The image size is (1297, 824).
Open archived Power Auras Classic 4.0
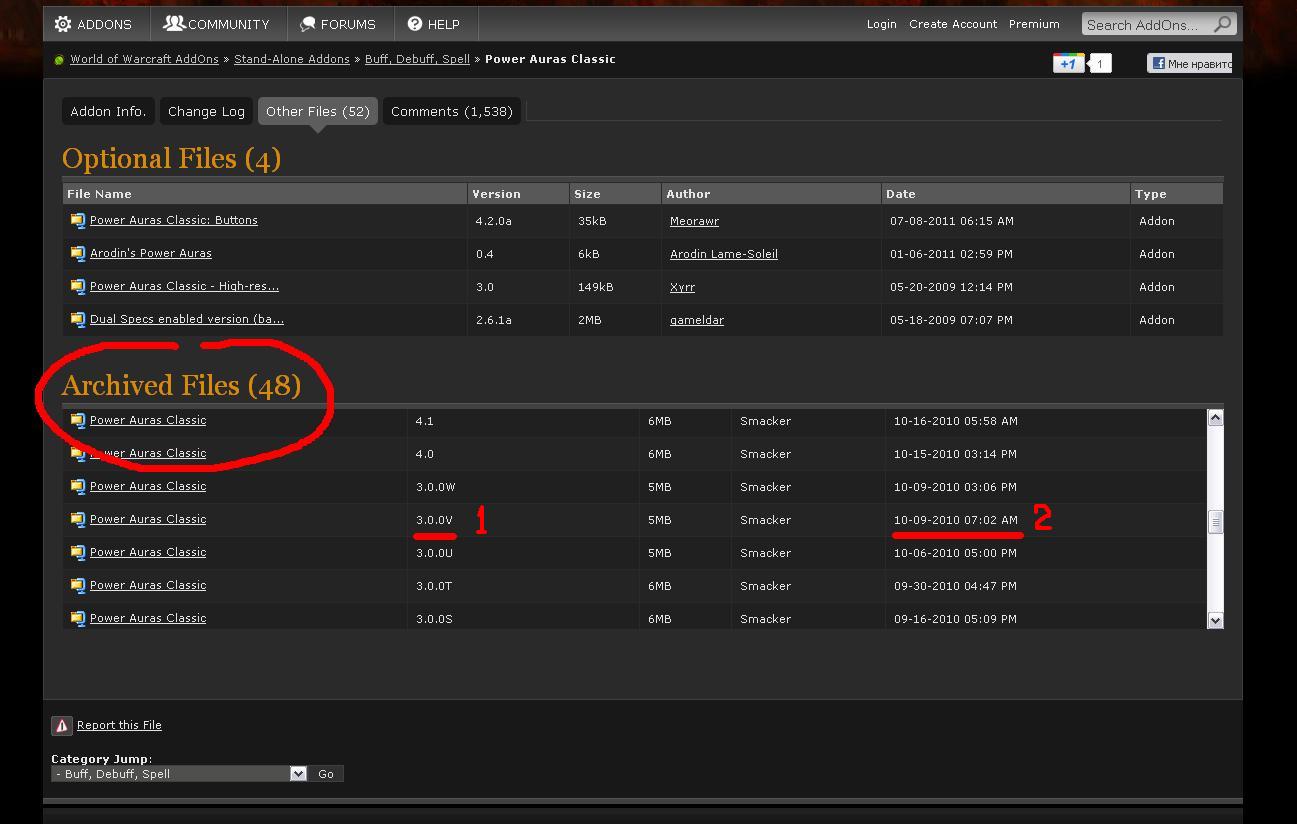148,453
